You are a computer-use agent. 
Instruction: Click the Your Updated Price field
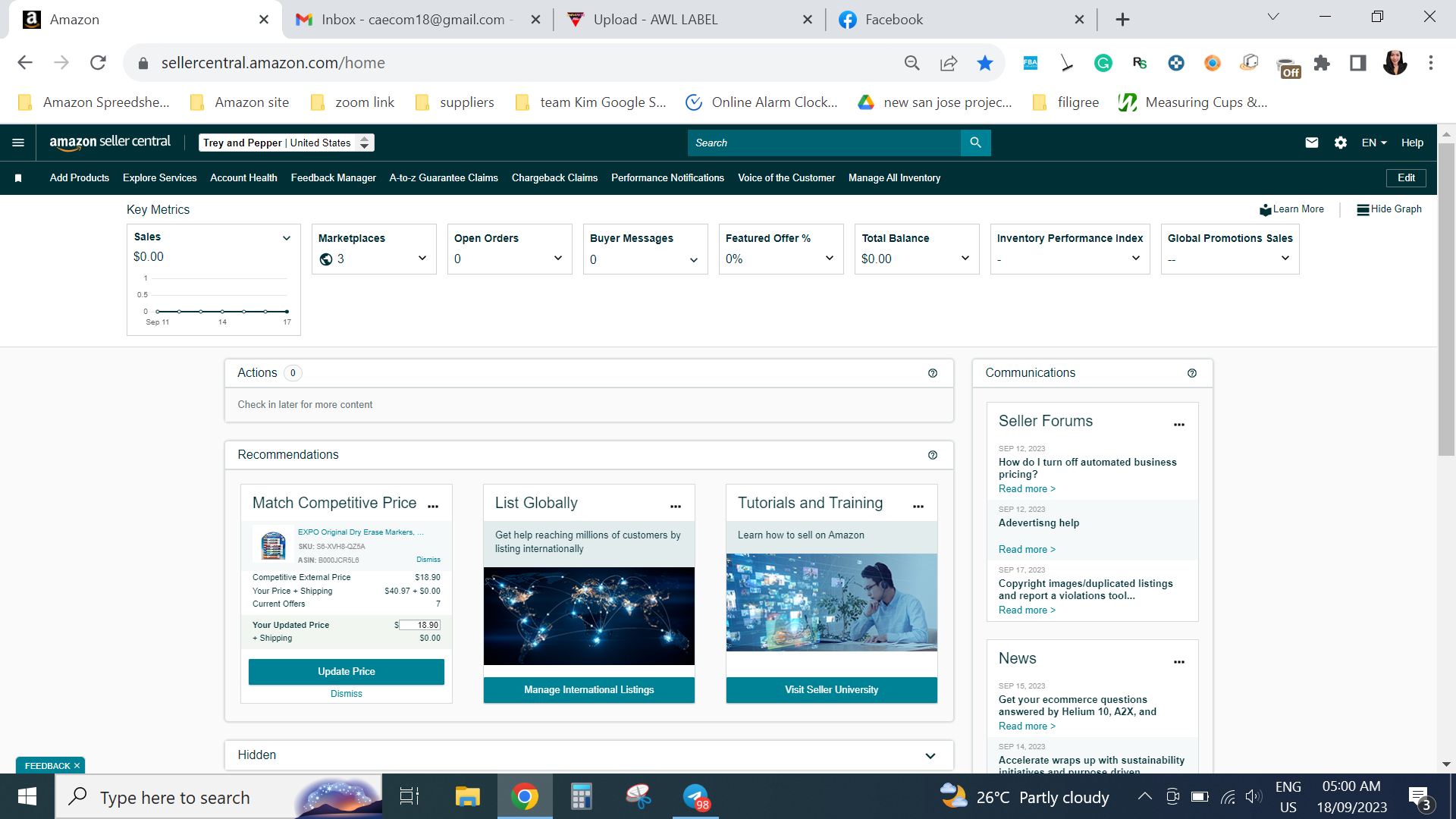tap(419, 626)
